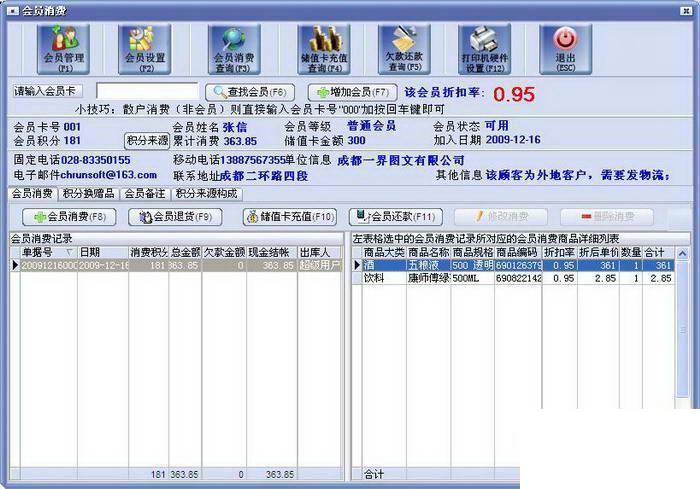This screenshot has width=700, height=489.
Task: Open 会员消费查询 (F3) toolbar icon
Action: 234,49
